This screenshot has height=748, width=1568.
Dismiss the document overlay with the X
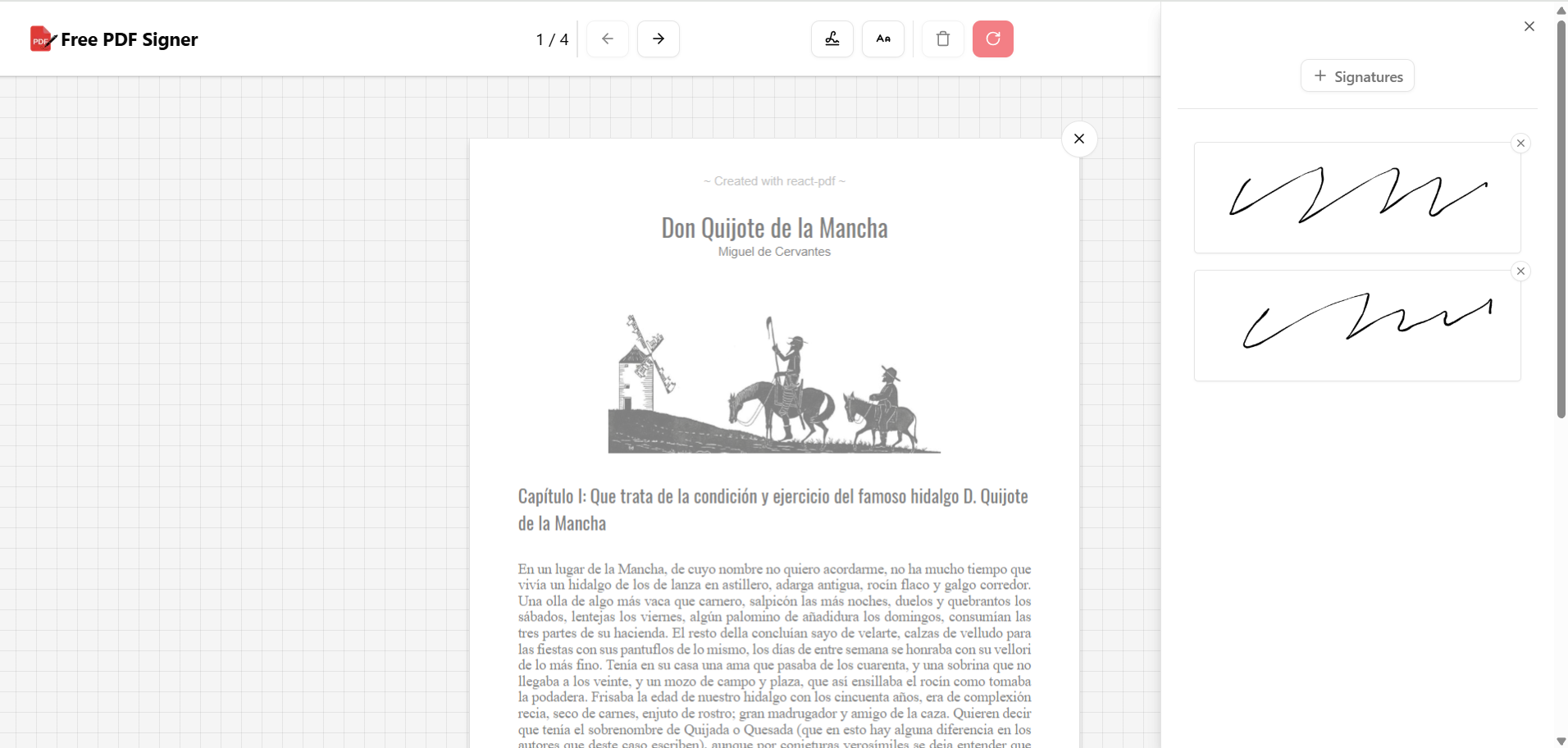pyautogui.click(x=1078, y=139)
